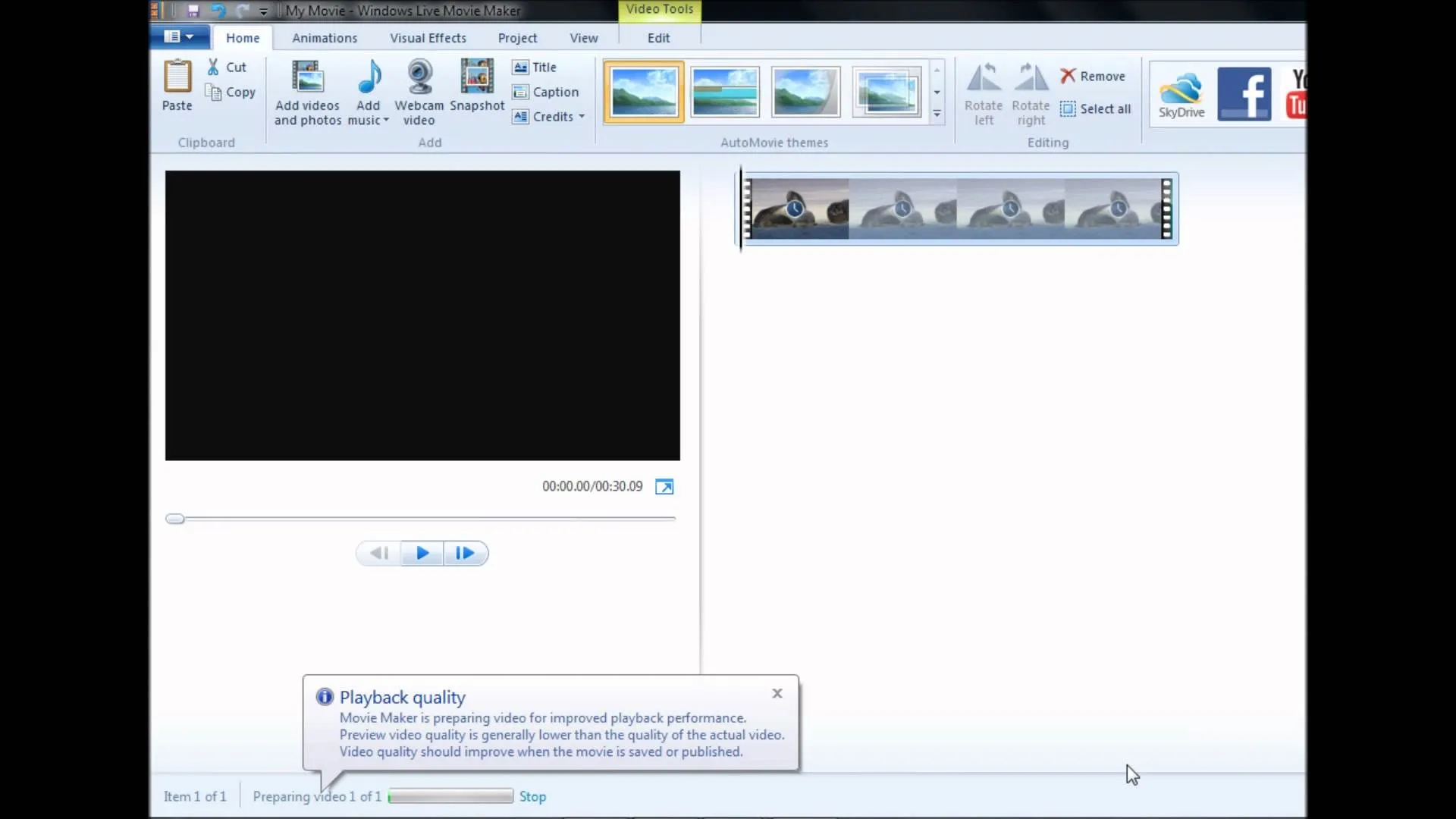Add a Caption to the clip
This screenshot has height=819, width=1456.
point(545,92)
